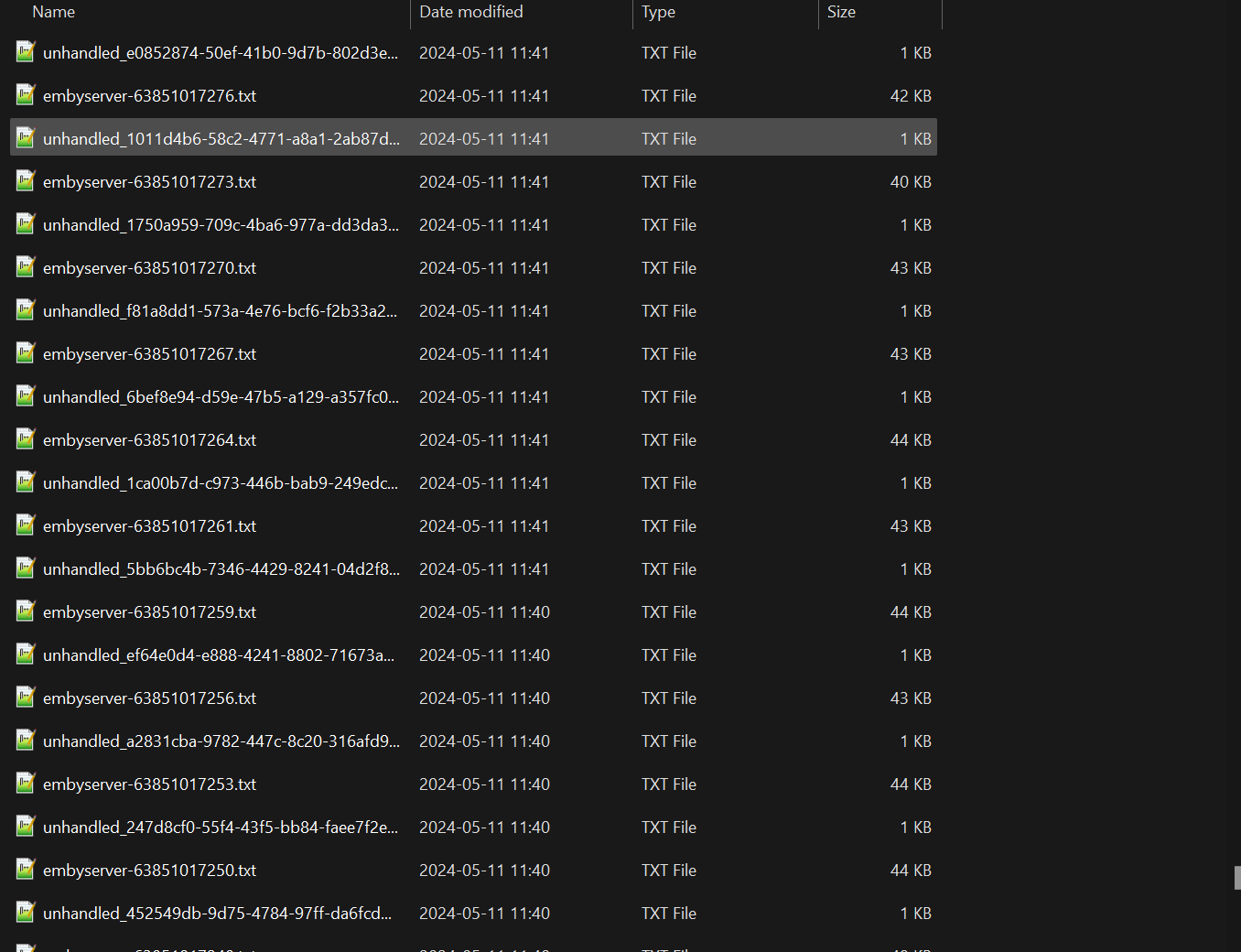Sort by the Date modified column header
This screenshot has width=1241, height=952.
point(471,12)
